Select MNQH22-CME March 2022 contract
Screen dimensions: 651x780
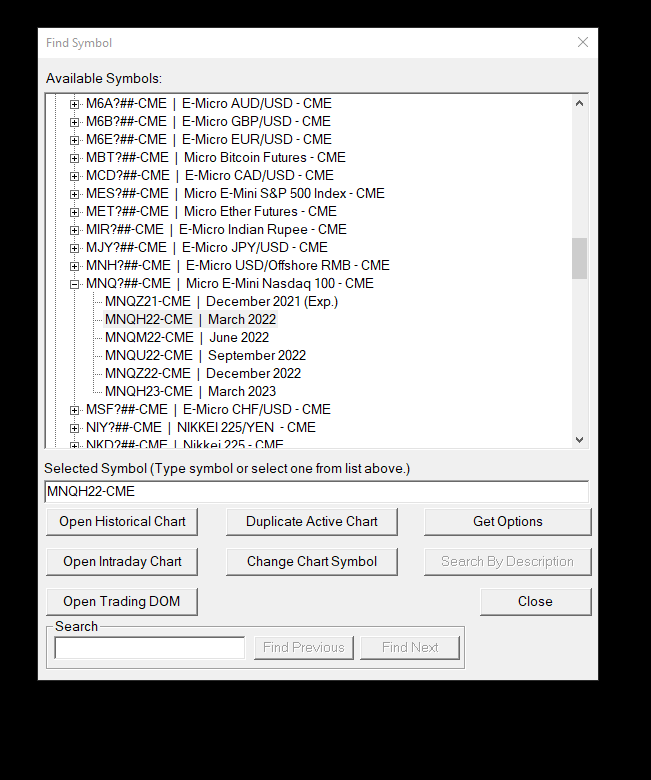[x=190, y=319]
